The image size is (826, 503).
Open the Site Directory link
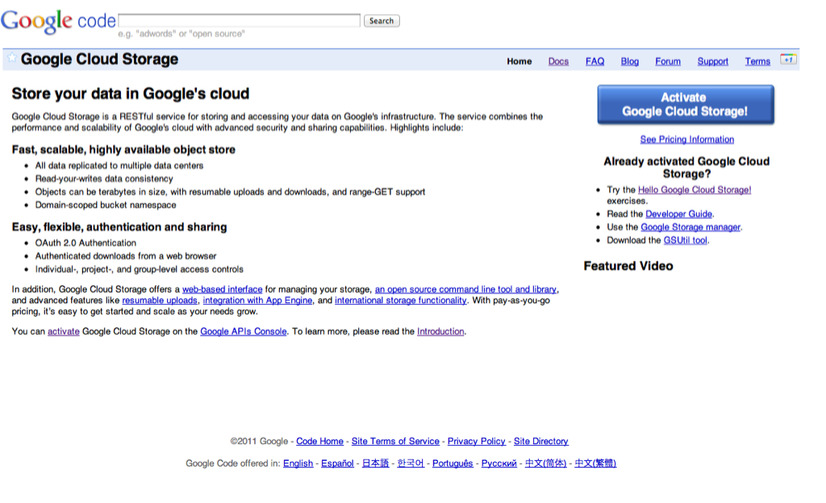point(540,441)
